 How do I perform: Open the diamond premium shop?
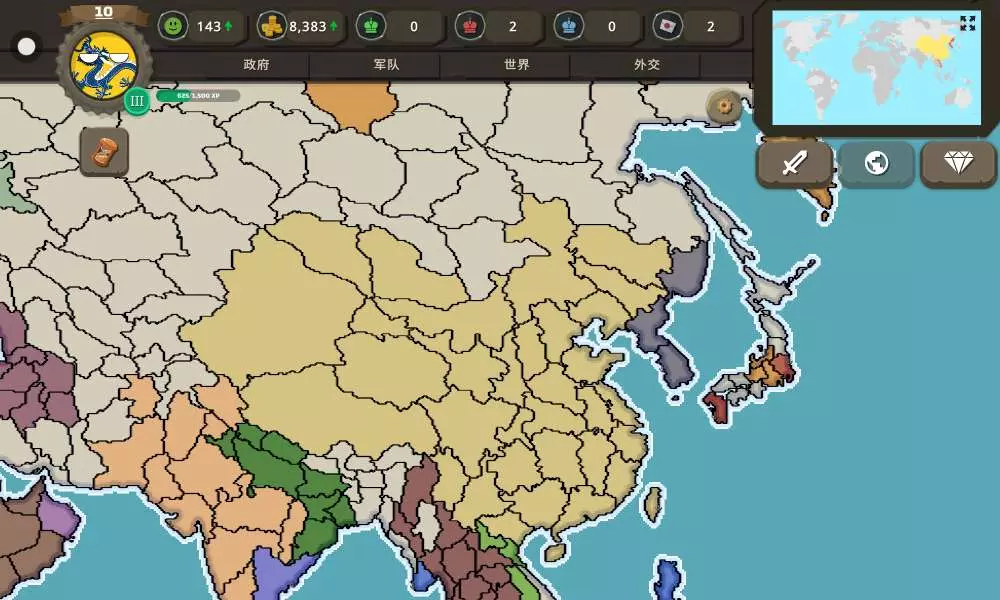pyautogui.click(x=958, y=163)
